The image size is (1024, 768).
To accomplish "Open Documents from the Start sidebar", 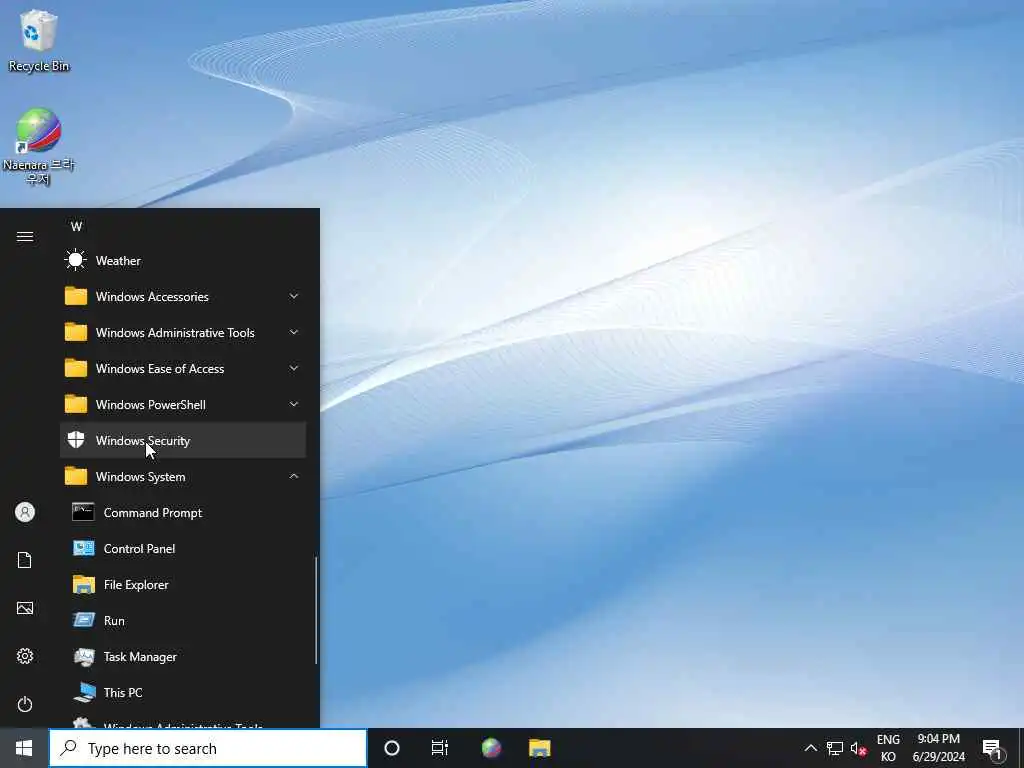I will (x=25, y=560).
